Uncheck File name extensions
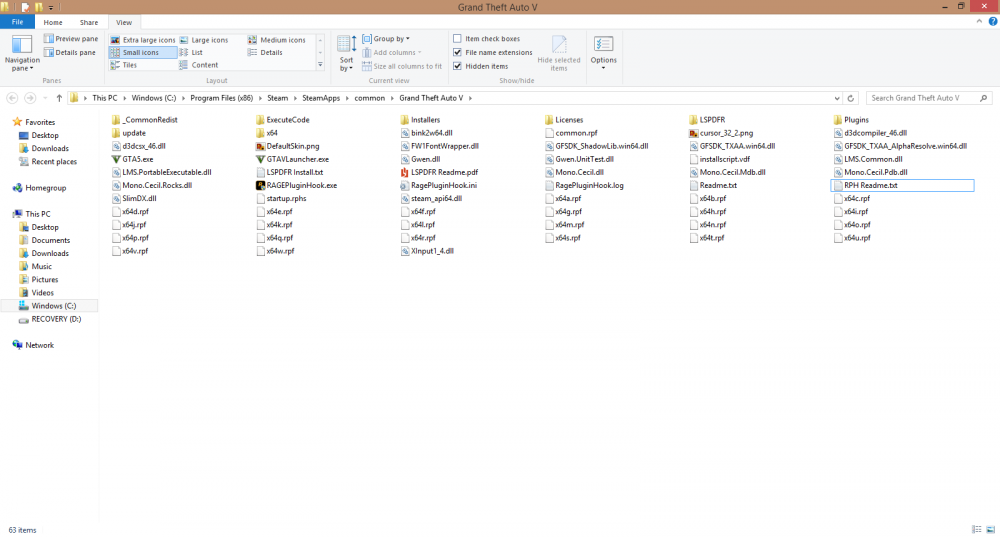The height and width of the screenshot is (537, 1000). click(457, 52)
